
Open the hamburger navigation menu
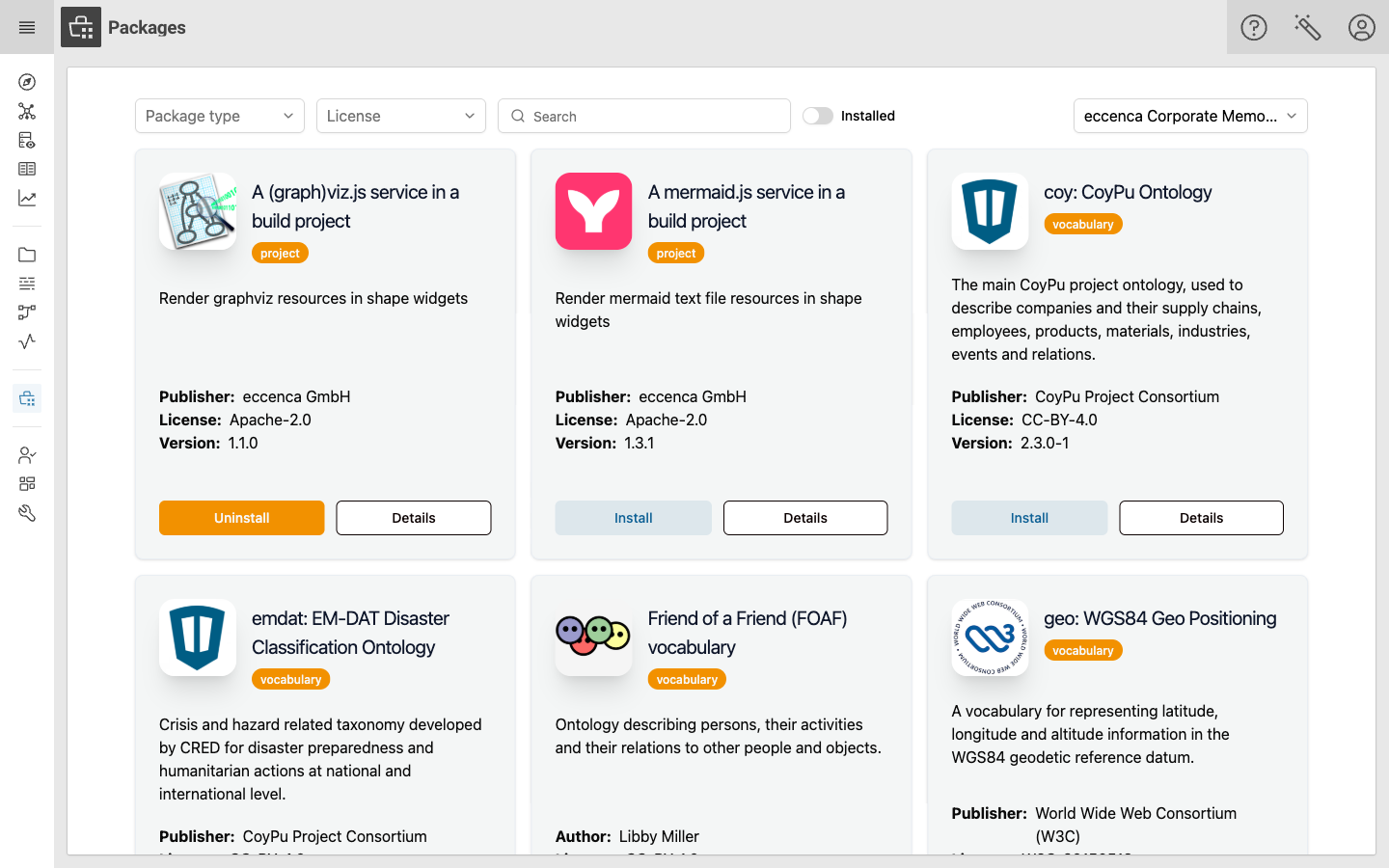point(27,27)
